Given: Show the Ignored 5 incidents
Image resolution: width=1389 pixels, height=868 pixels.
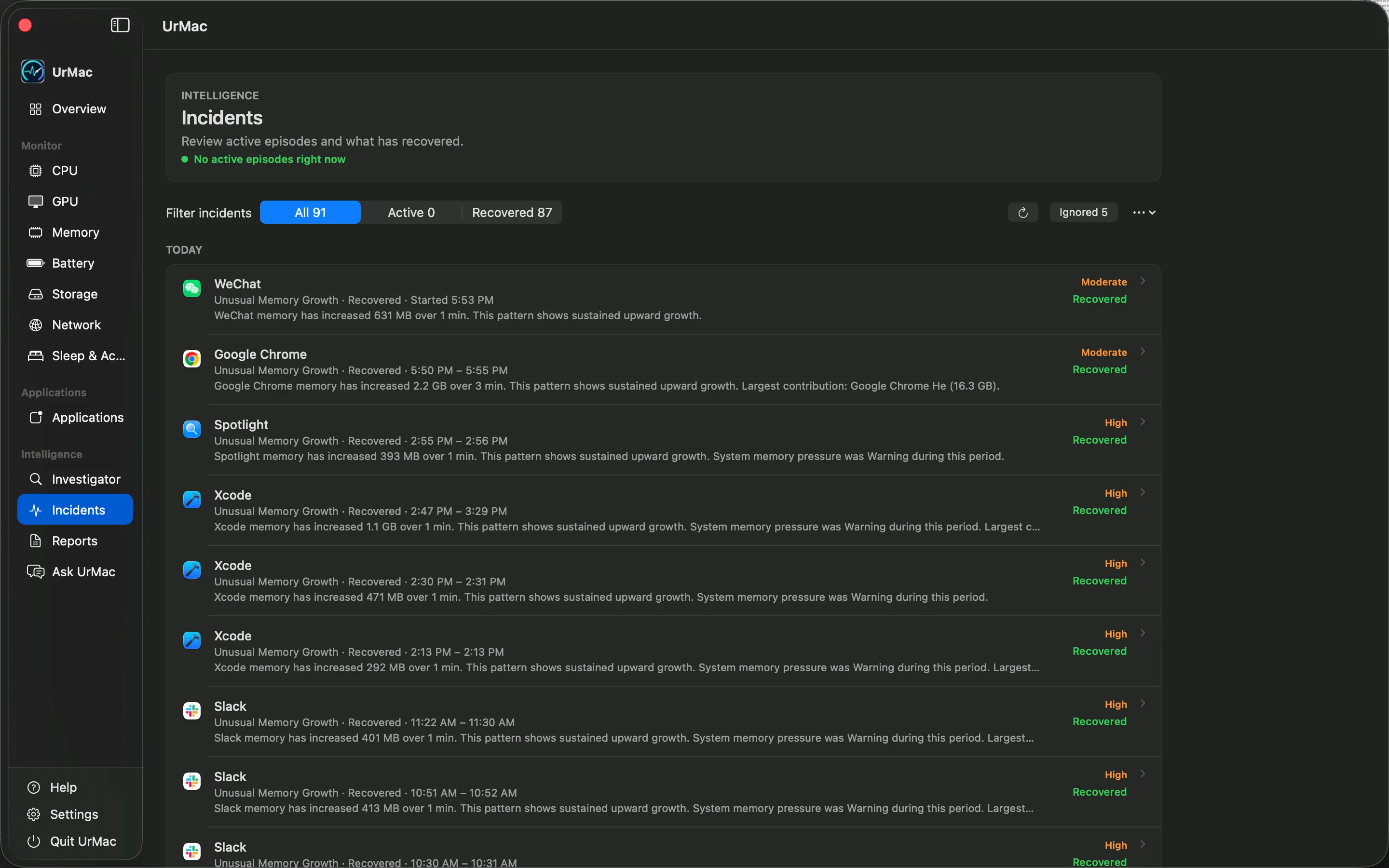Looking at the screenshot, I should [x=1084, y=212].
